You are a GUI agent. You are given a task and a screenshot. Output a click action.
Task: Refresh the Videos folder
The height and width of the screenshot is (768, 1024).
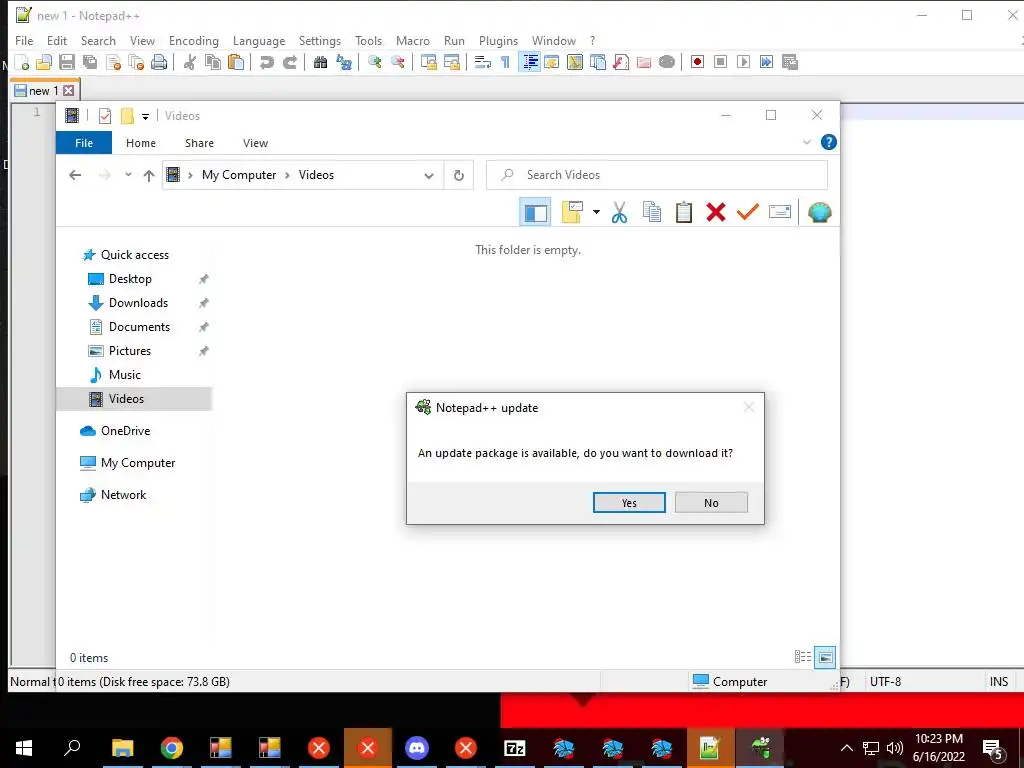coord(458,175)
